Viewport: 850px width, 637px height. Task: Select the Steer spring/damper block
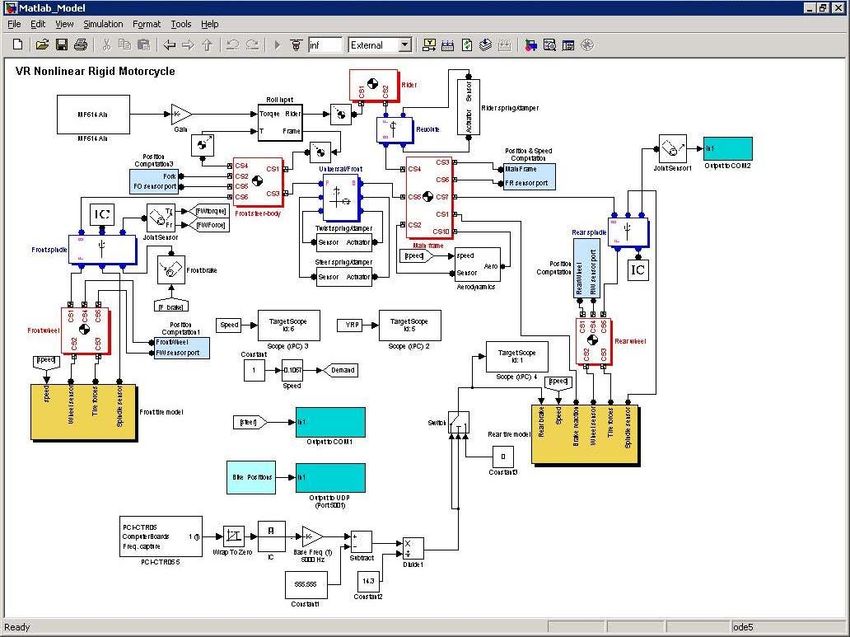click(x=343, y=276)
